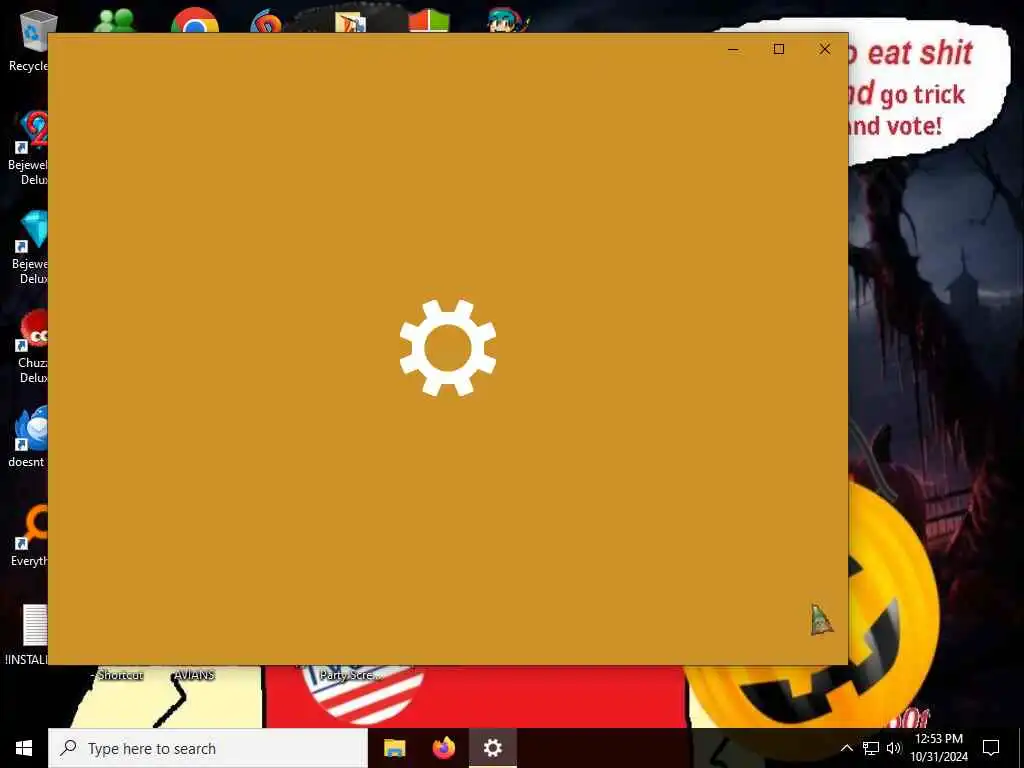Image resolution: width=1024 pixels, height=768 pixels.
Task: Select the AVIANS desktop item label
Action: 194,675
